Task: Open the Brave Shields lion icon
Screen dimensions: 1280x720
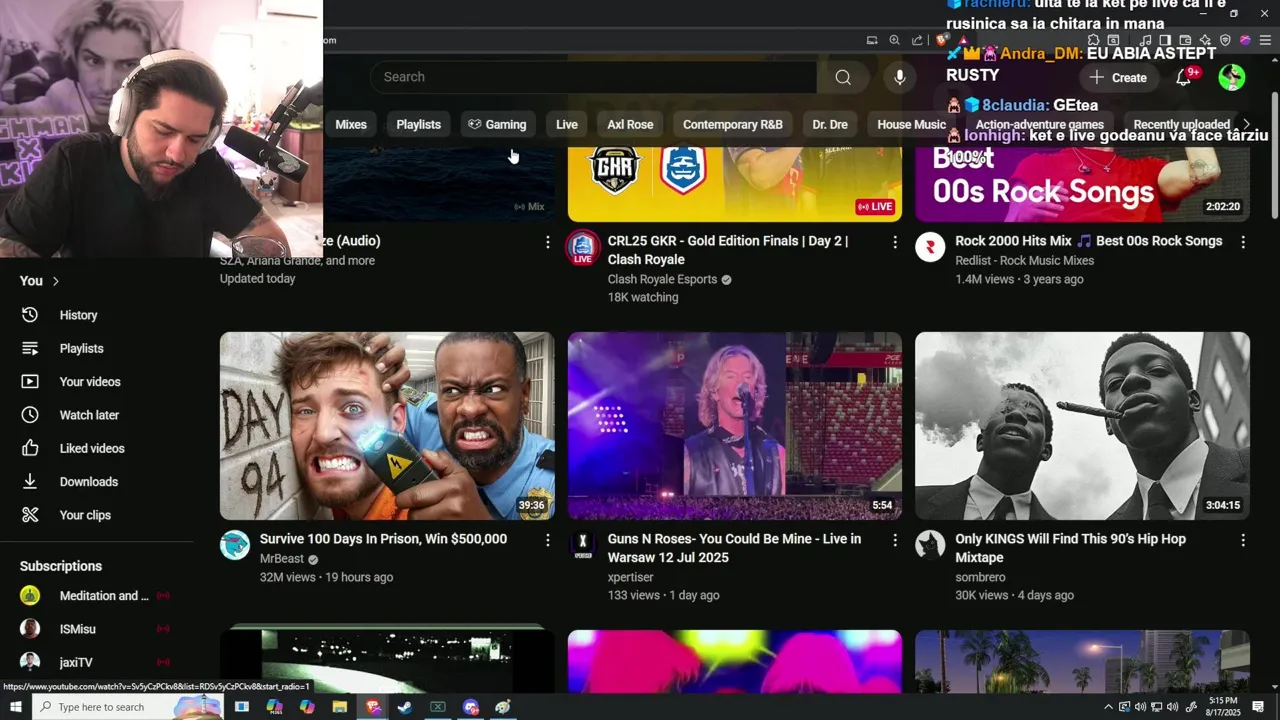Action: click(941, 40)
